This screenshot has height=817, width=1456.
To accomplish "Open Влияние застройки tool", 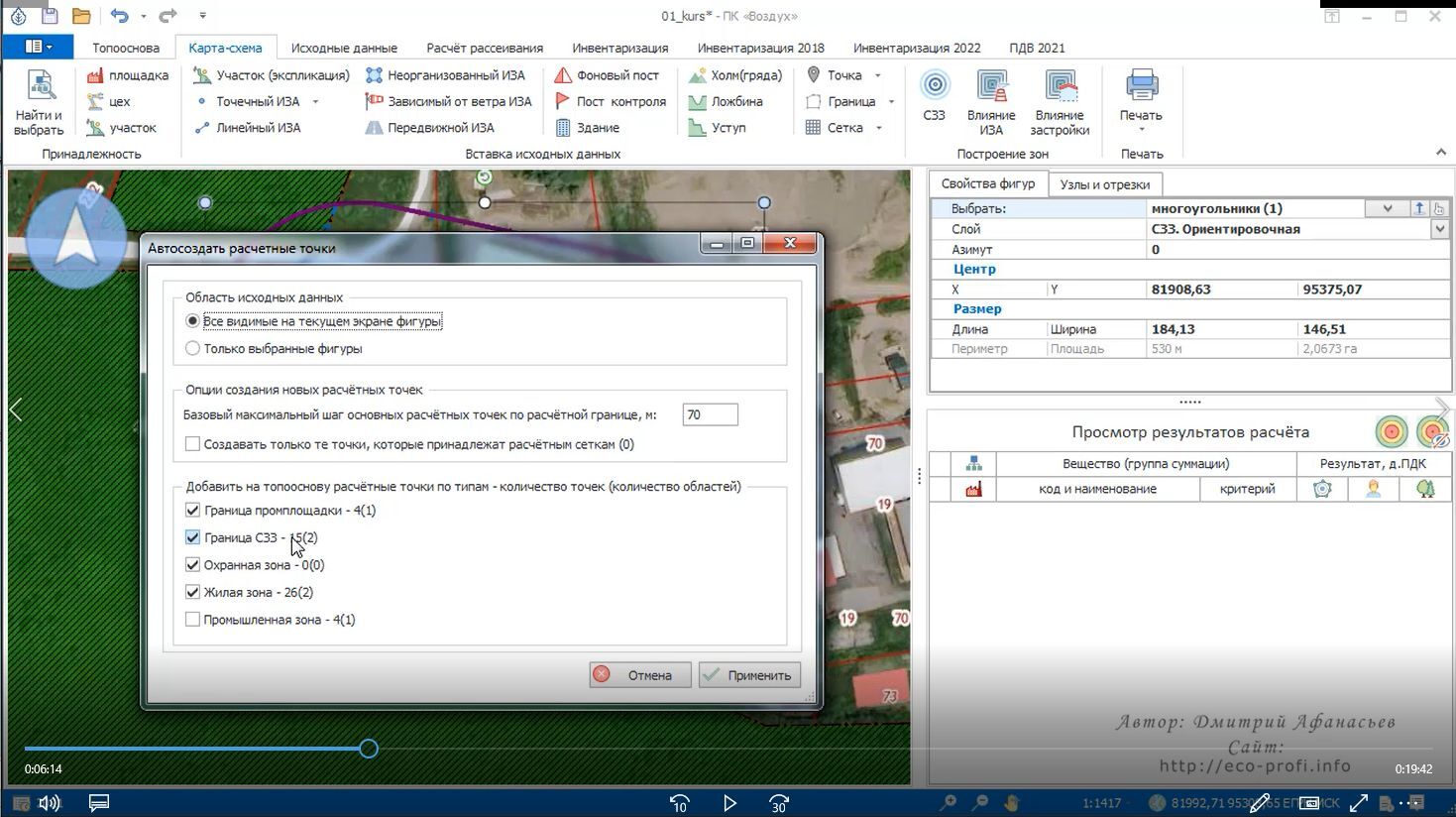I will (1060, 102).
